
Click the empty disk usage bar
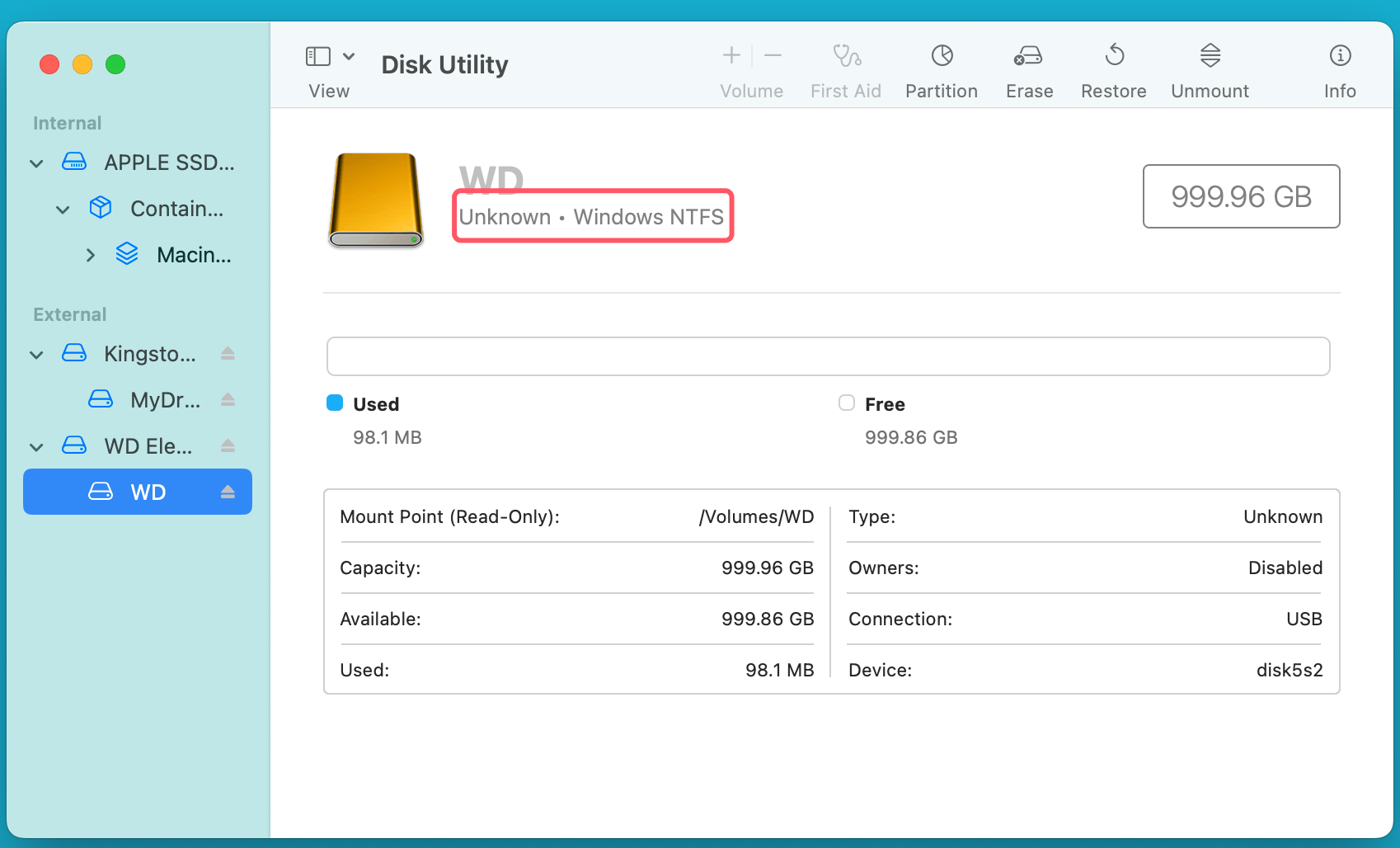click(x=828, y=356)
